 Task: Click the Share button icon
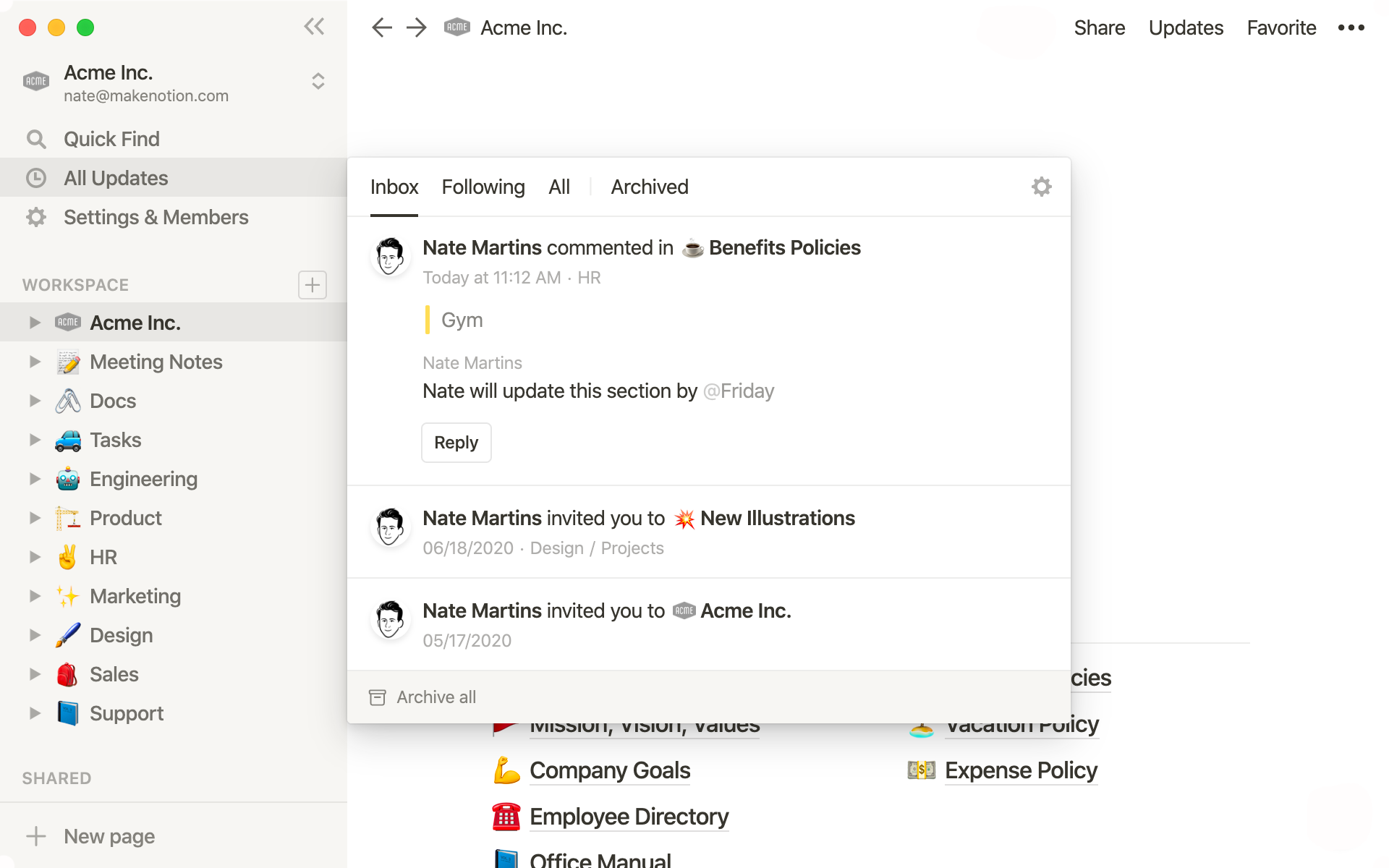1099,28
